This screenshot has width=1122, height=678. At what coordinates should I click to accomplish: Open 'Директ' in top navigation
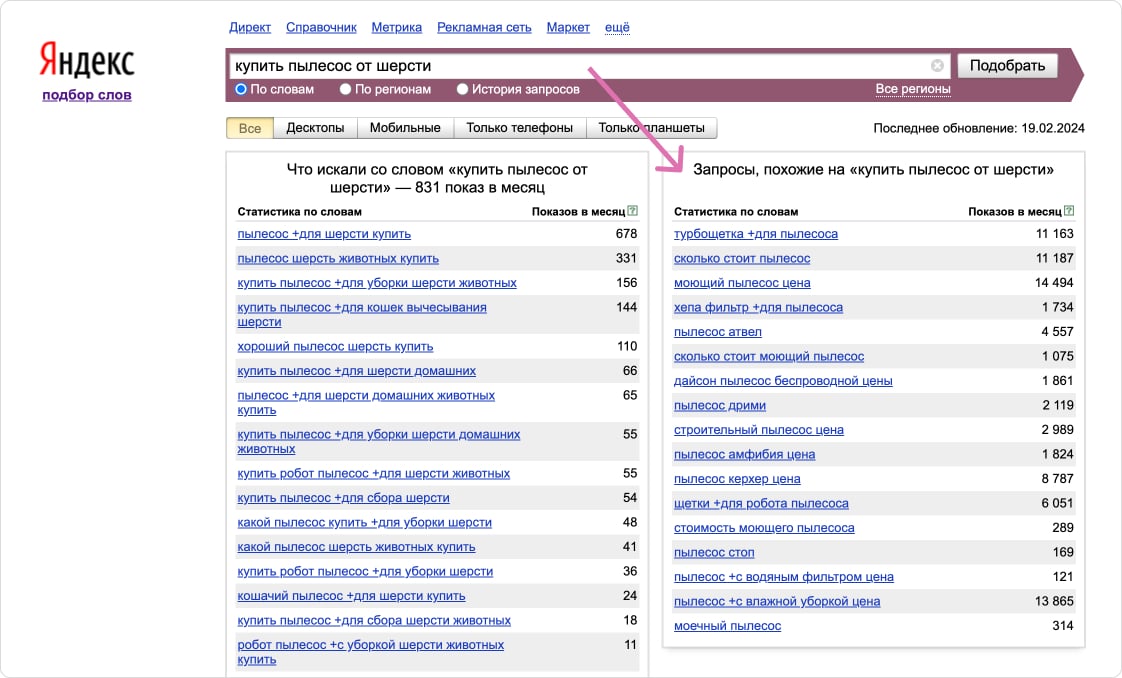tap(250, 27)
